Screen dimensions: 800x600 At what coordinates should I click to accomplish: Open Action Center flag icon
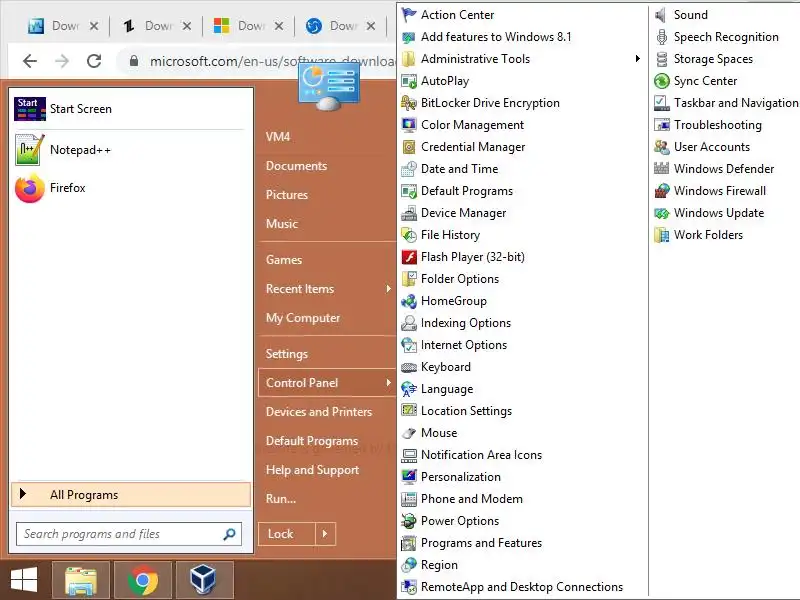[409, 15]
